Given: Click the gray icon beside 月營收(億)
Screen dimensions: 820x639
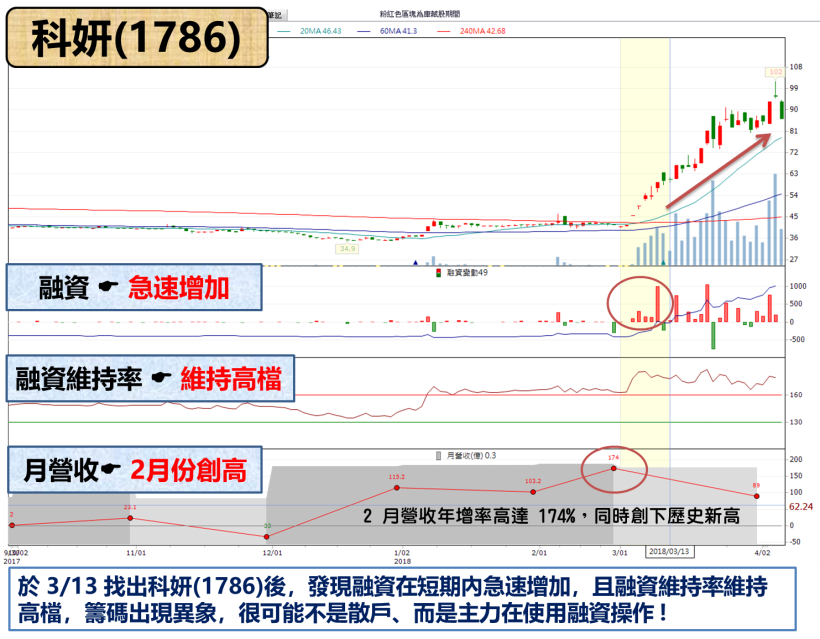Looking at the screenshot, I should coord(439,456).
